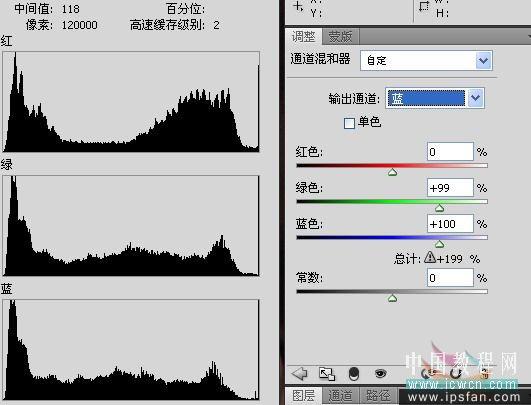
Task: Click the 蓝色 slider handle
Action: coord(440,244)
